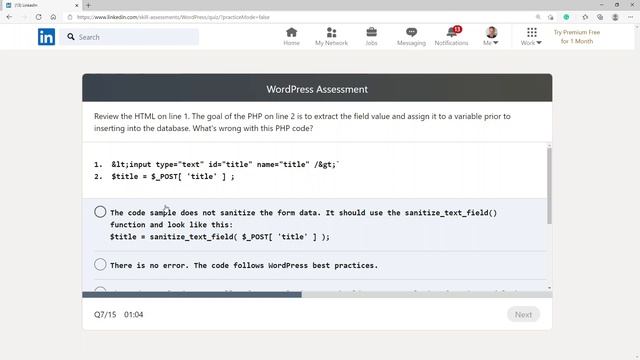Click the search magnifier icon in LinkedIn

pyautogui.click(x=71, y=37)
